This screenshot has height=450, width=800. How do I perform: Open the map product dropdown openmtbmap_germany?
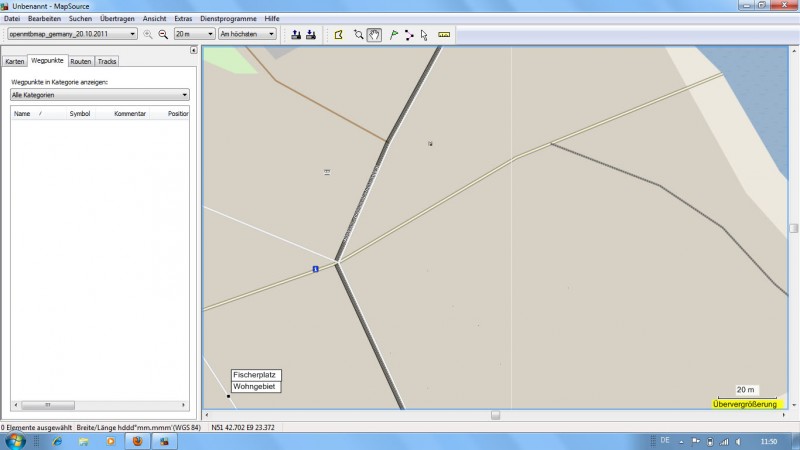(x=71, y=34)
